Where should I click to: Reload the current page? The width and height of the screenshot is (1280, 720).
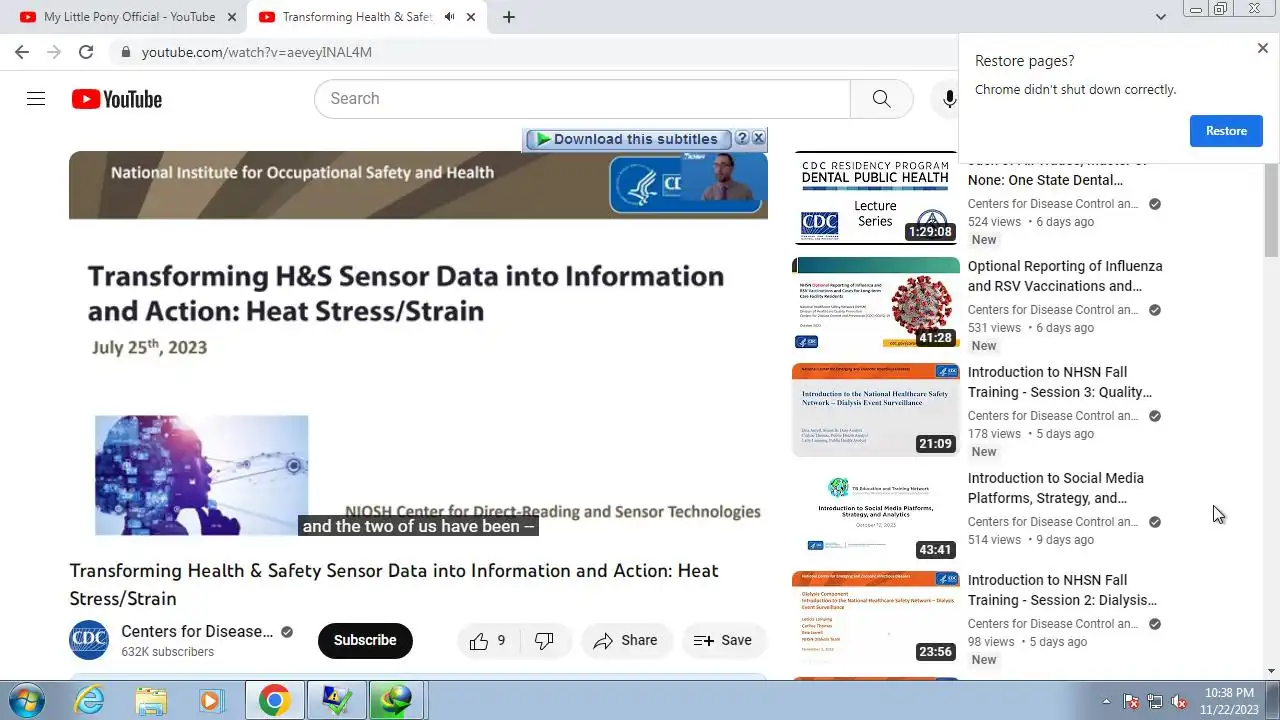click(x=86, y=52)
